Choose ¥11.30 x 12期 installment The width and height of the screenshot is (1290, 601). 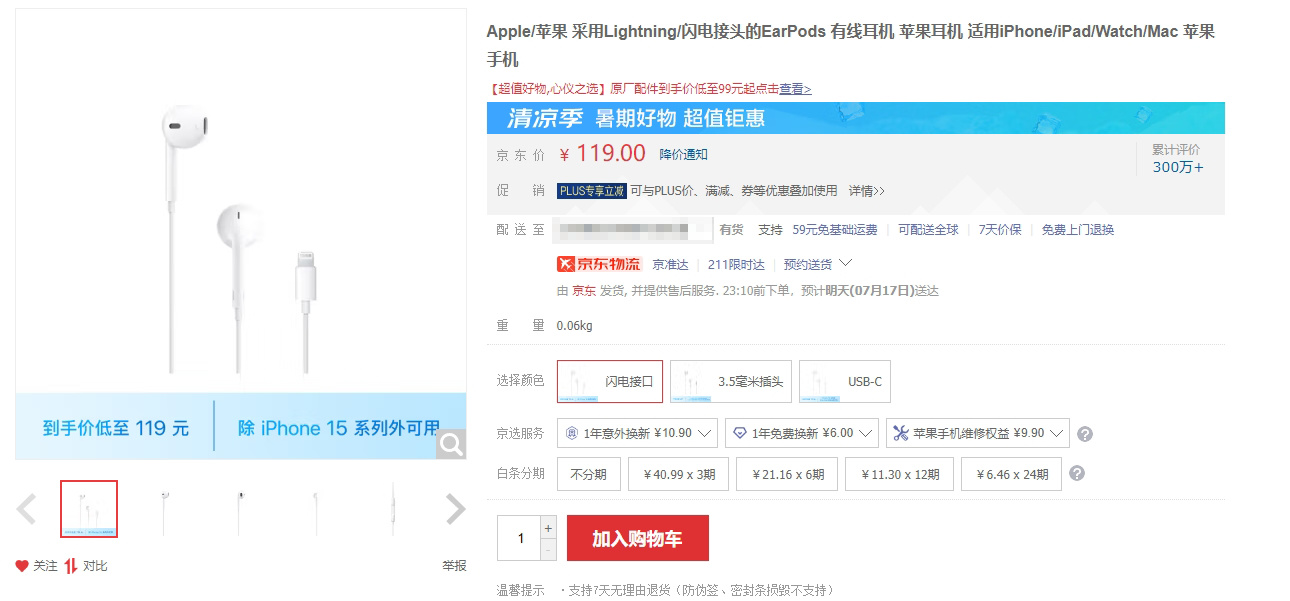point(900,474)
